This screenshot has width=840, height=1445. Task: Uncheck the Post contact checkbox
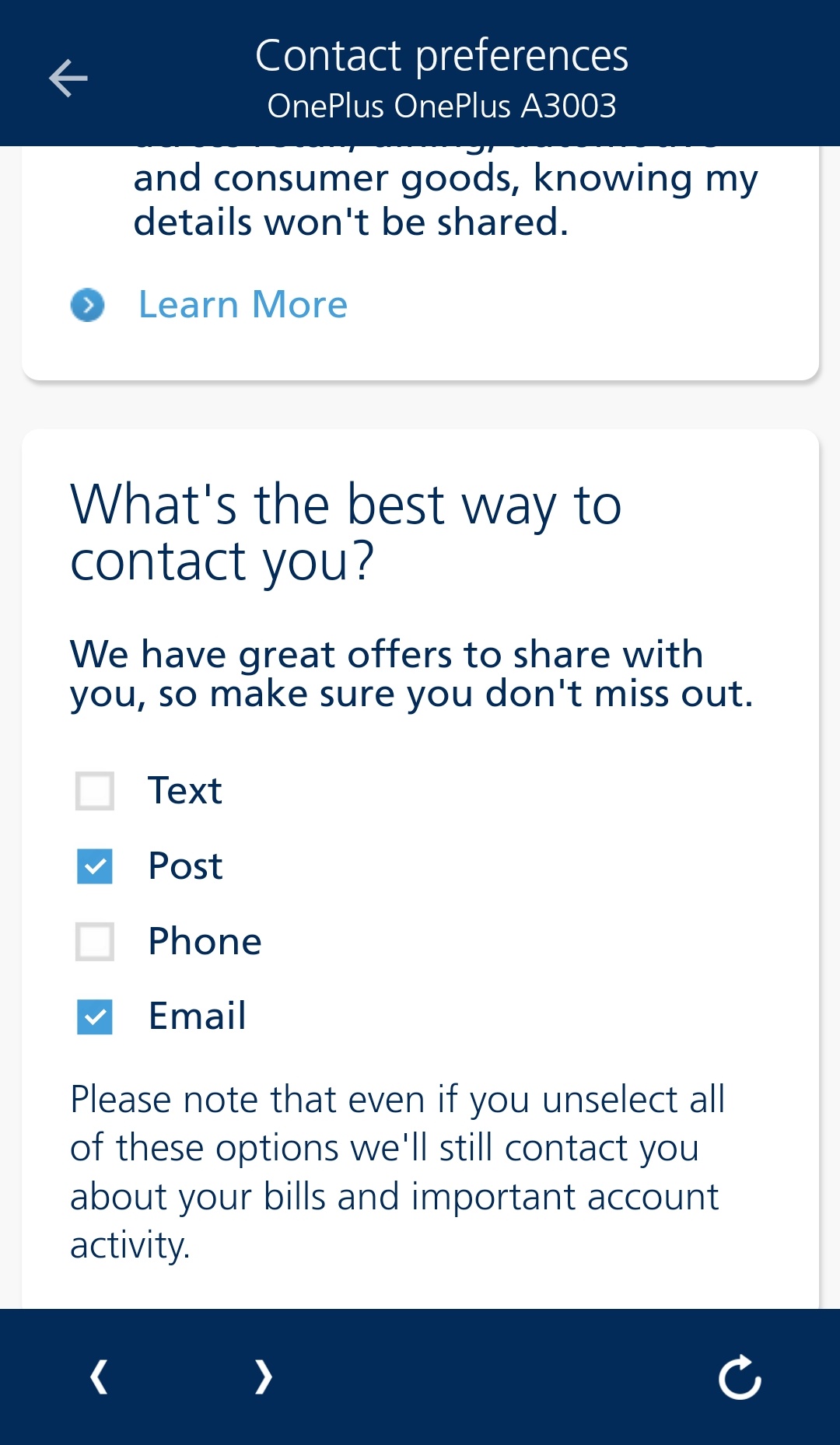coord(95,866)
